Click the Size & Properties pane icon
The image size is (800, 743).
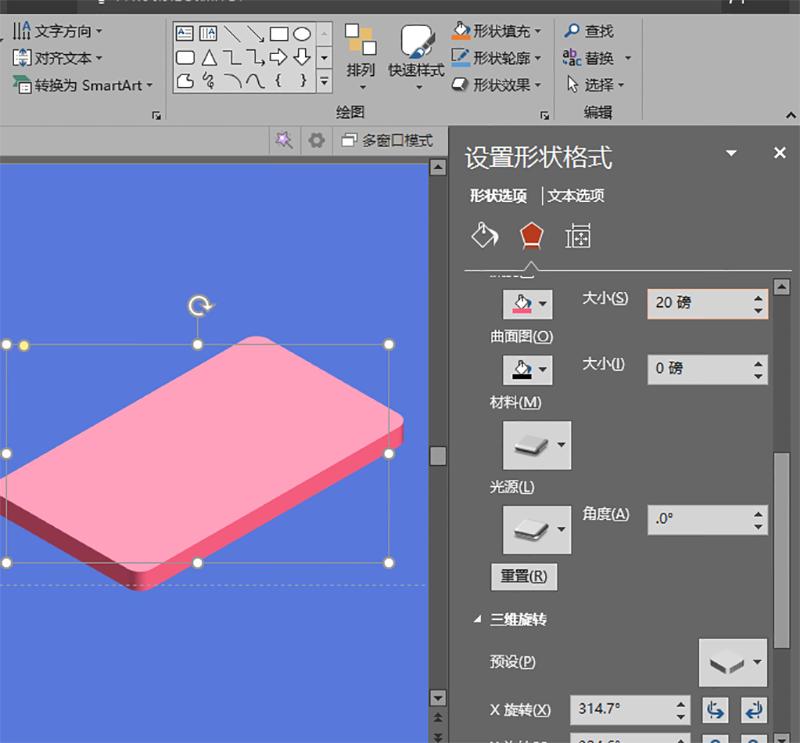(x=578, y=236)
